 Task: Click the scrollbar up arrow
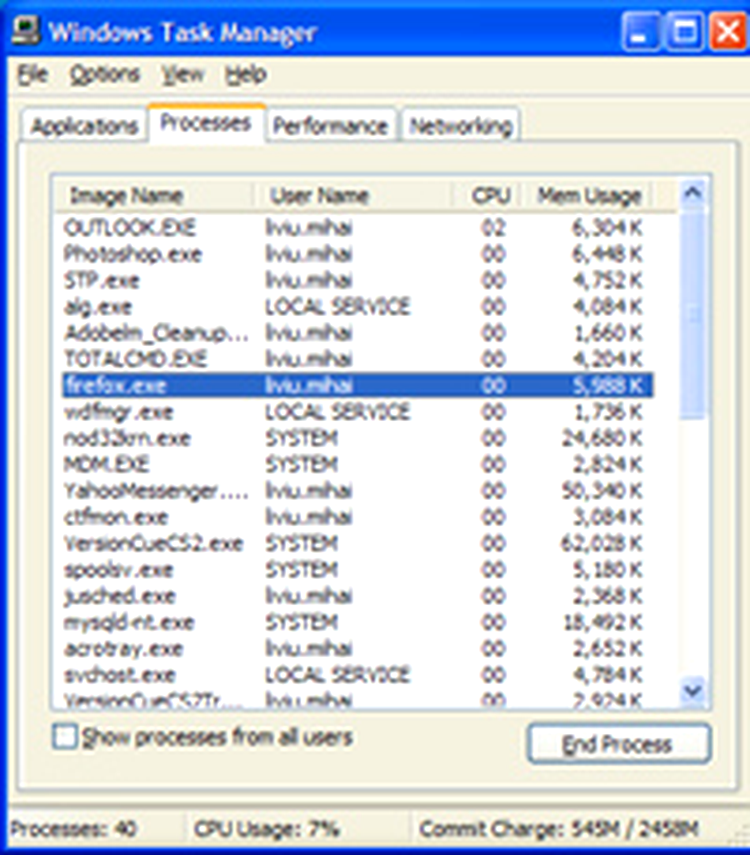click(x=693, y=193)
